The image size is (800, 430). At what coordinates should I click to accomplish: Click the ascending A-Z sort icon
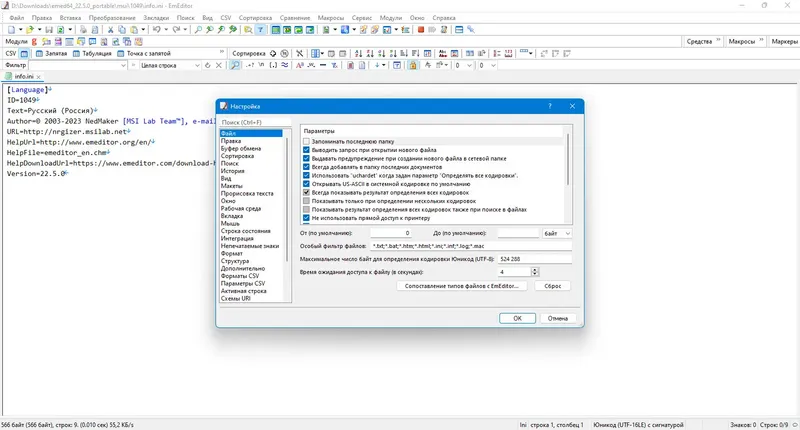click(x=359, y=54)
